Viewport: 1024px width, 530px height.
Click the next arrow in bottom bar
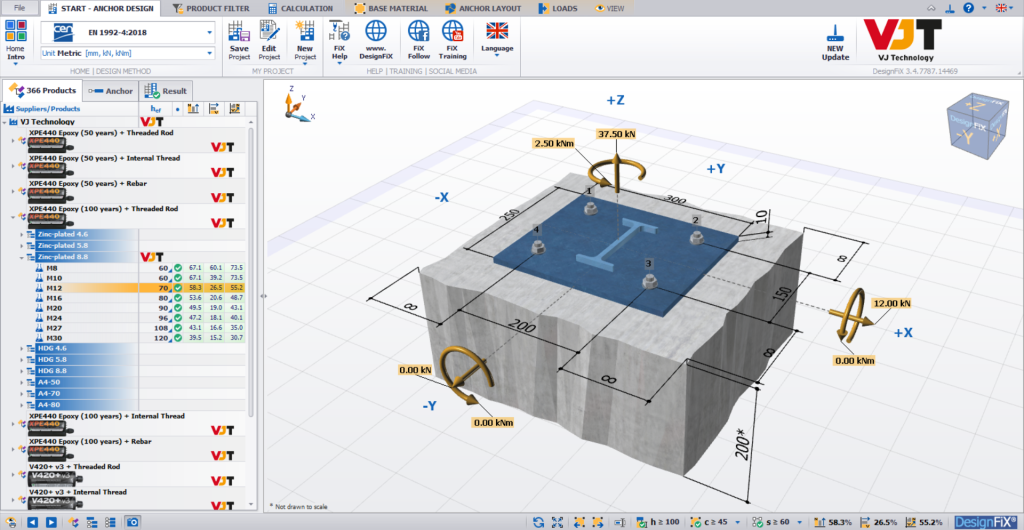pos(50,522)
